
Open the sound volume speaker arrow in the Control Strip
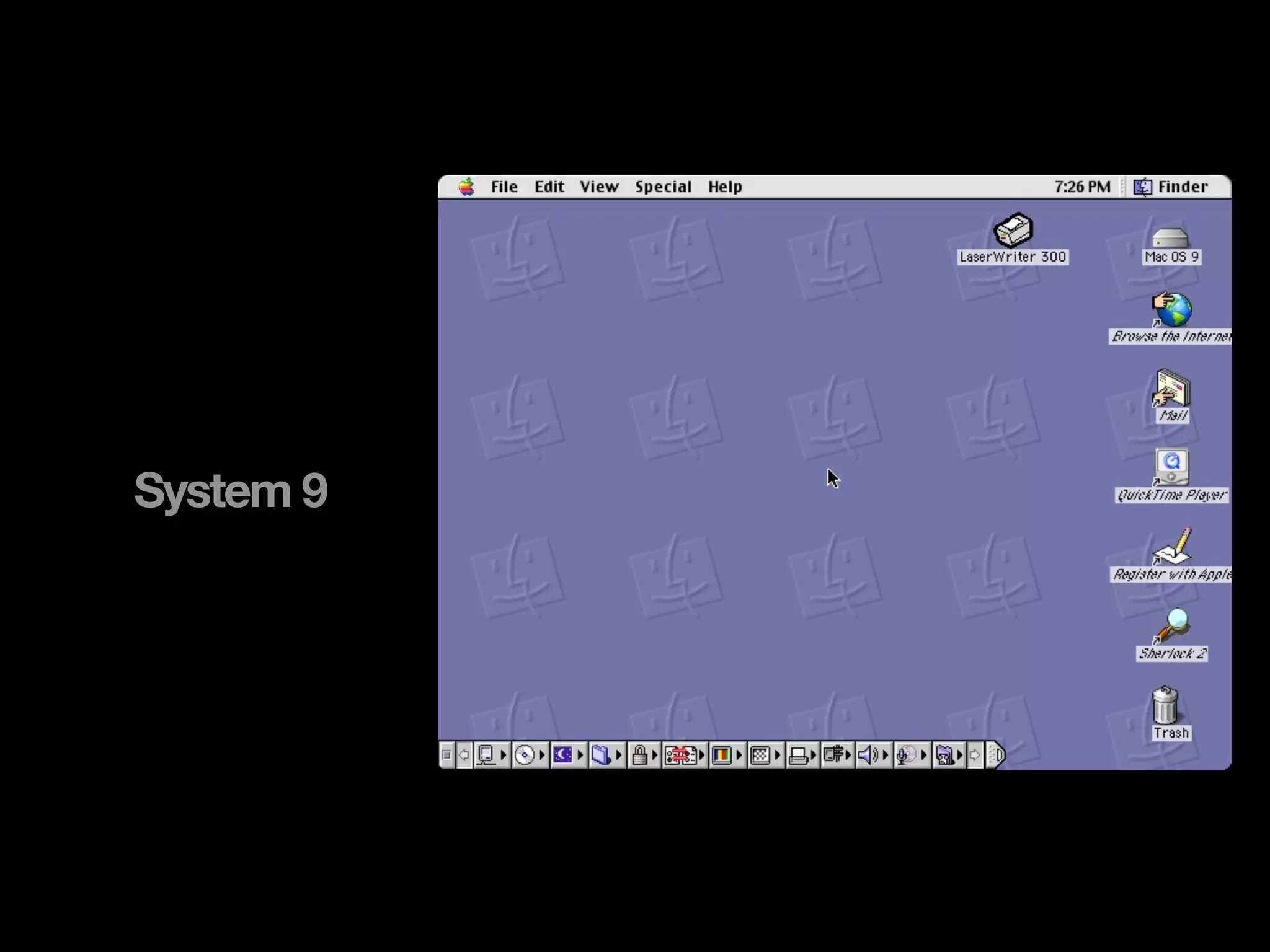[x=886, y=755]
